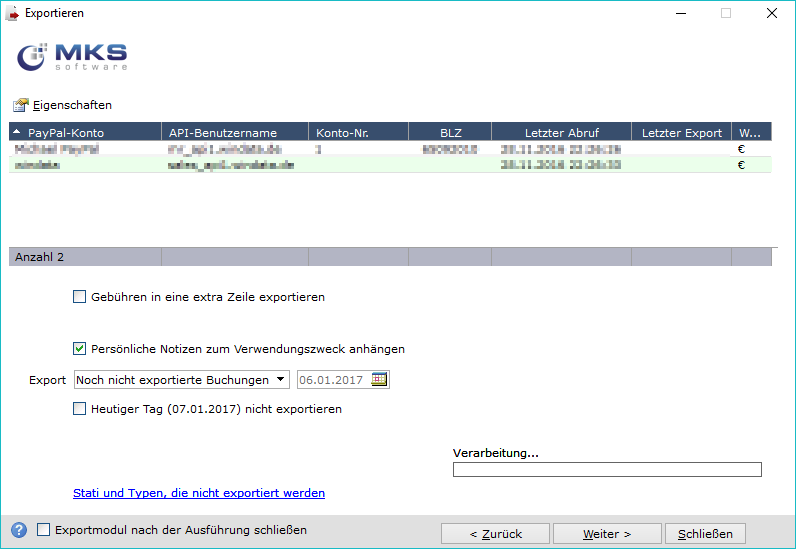Select the green highlighted second account row
The width and height of the screenshot is (796, 549).
click(x=390, y=165)
